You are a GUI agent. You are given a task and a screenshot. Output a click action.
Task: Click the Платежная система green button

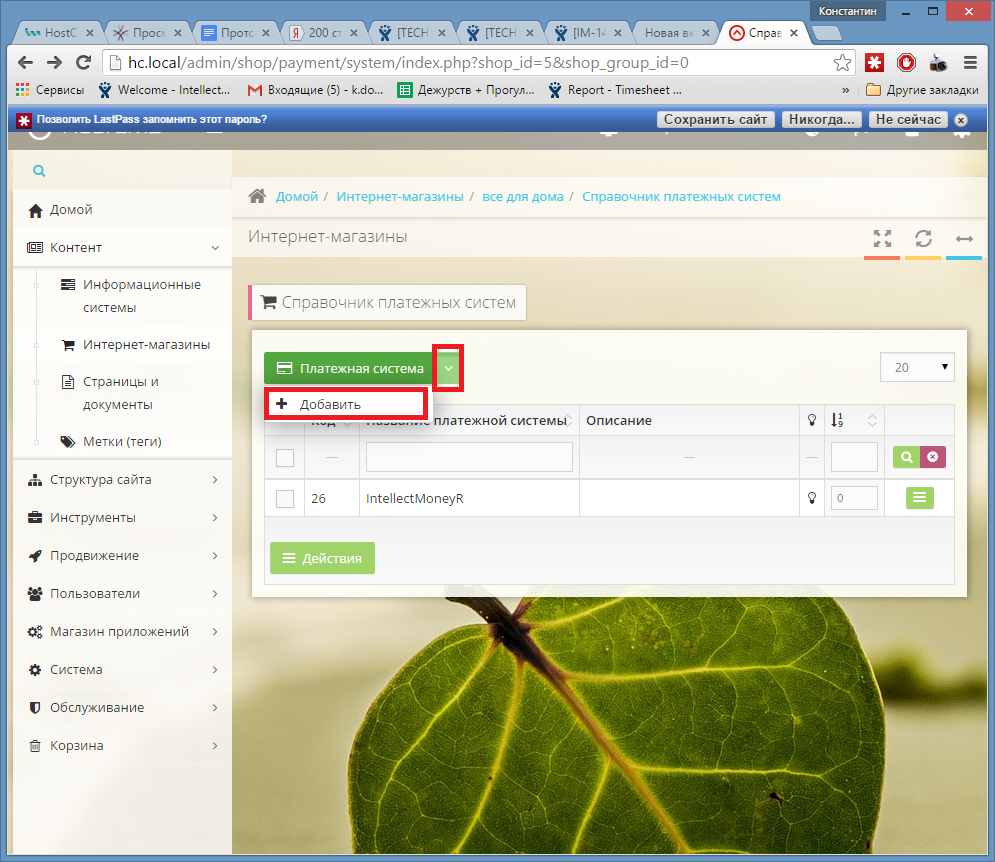350,368
